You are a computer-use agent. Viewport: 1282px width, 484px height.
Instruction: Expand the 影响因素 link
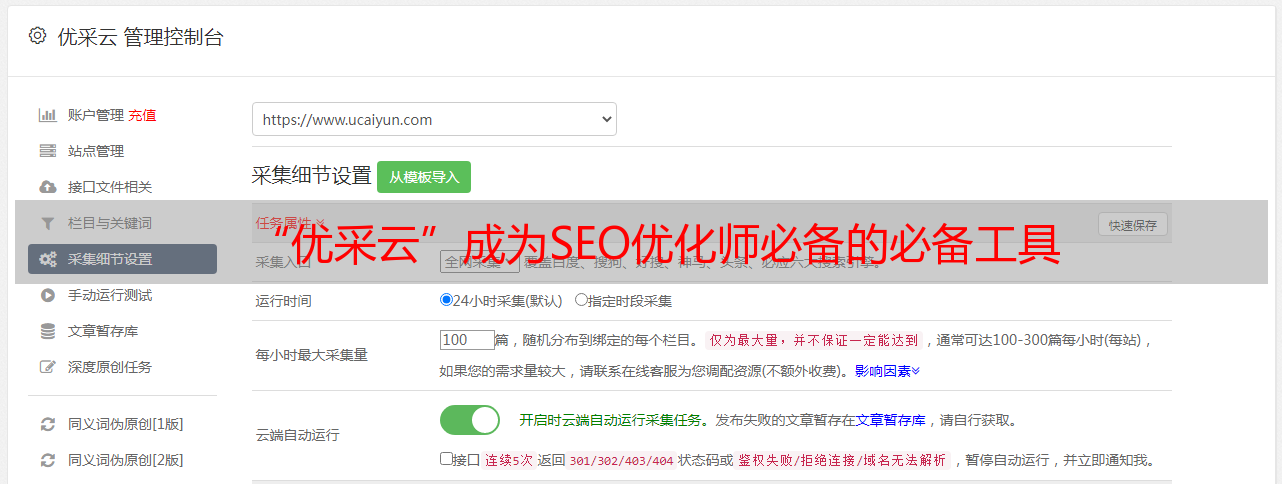pyautogui.click(x=887, y=370)
